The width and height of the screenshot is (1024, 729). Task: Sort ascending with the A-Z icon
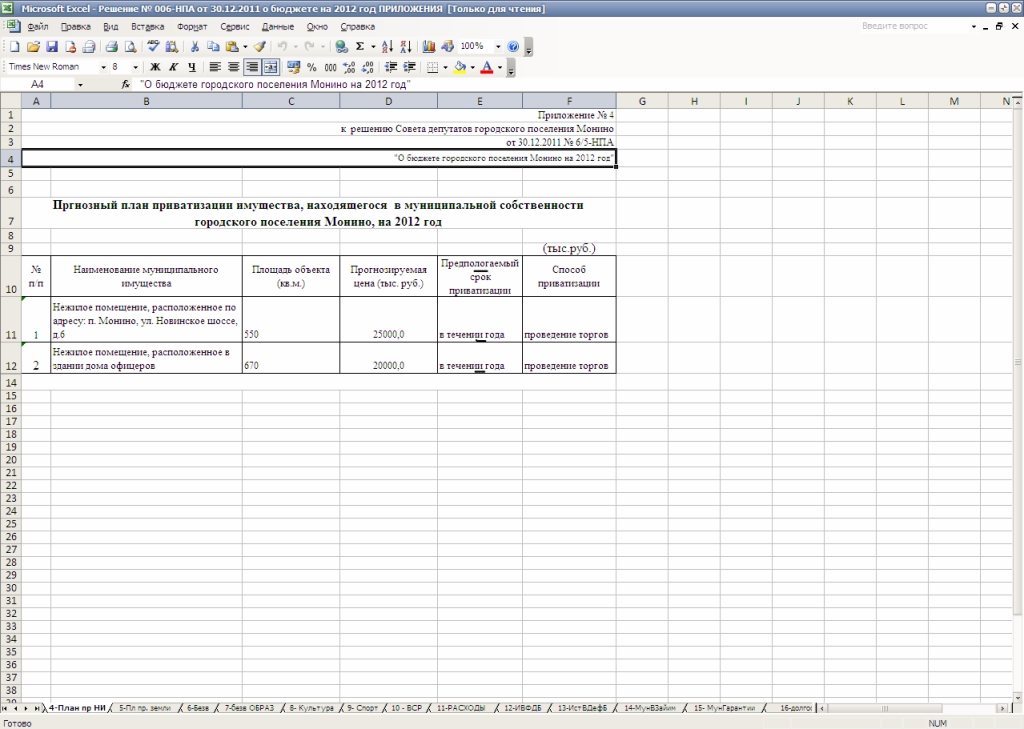[388, 47]
